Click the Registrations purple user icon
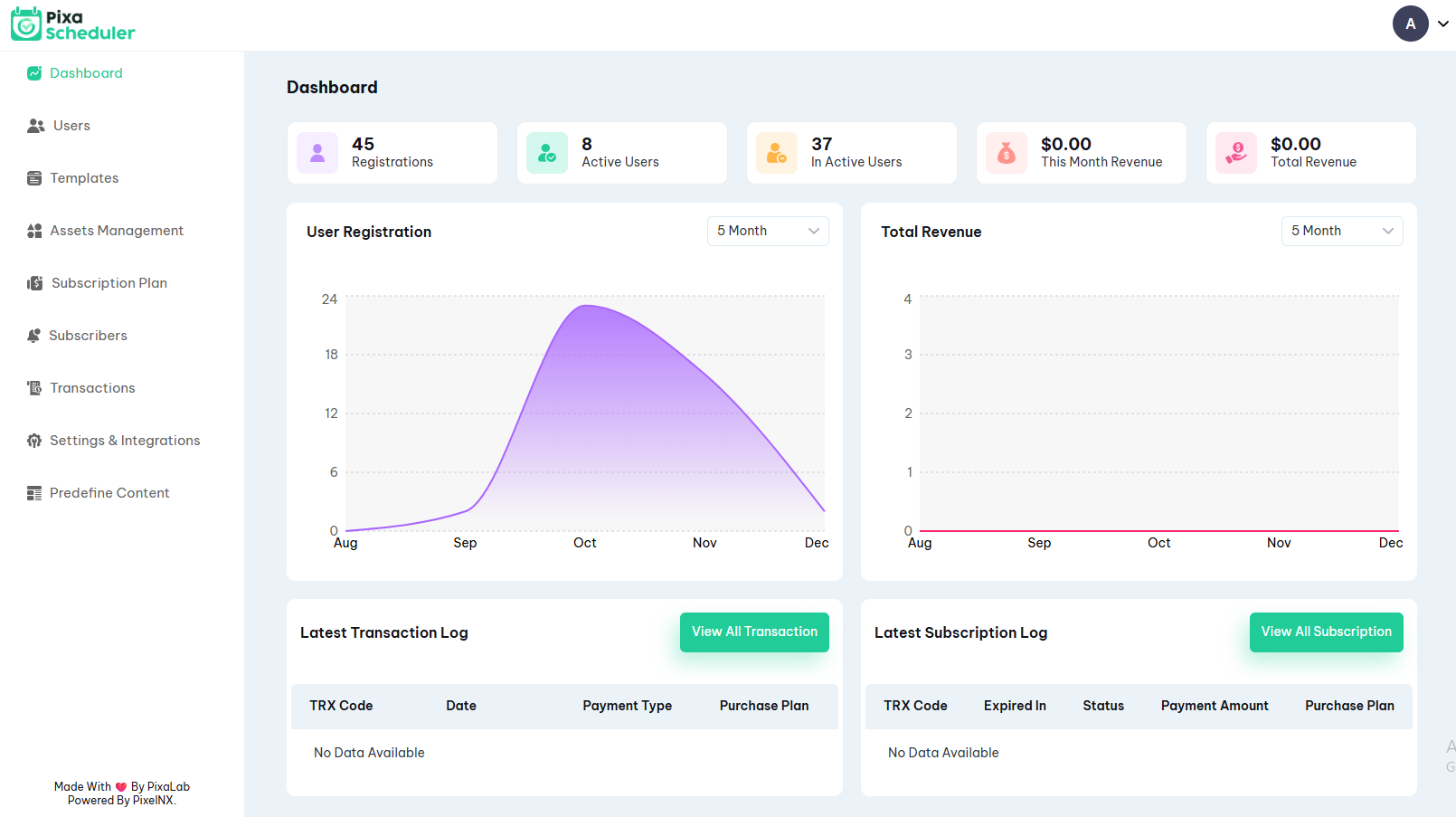This screenshot has height=817, width=1456. click(317, 153)
